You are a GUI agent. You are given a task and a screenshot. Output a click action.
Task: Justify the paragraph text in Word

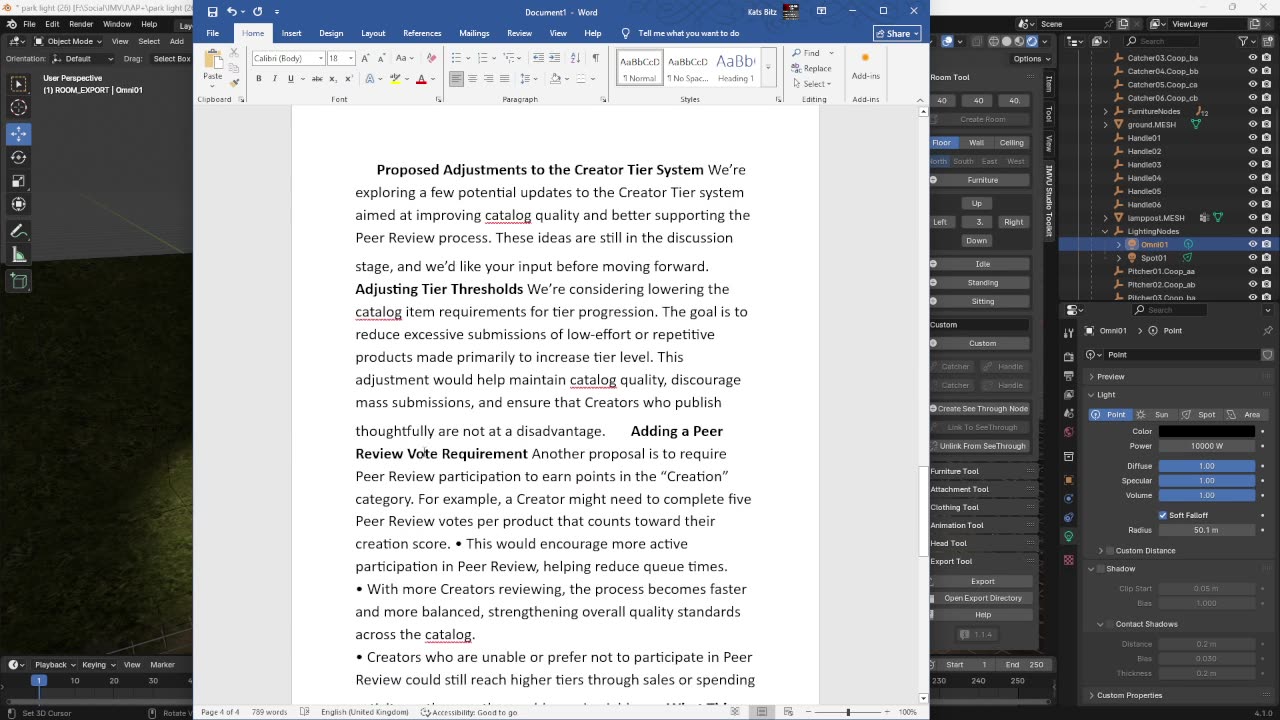coord(504,79)
